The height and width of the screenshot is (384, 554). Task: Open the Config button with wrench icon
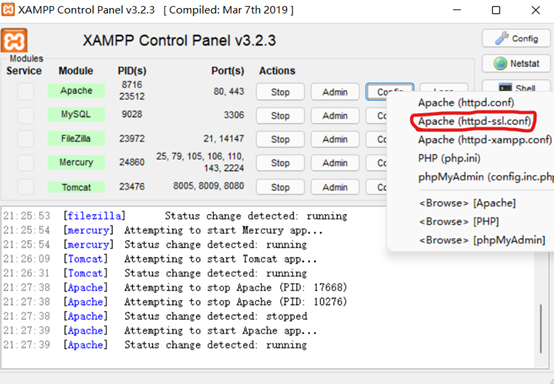pos(516,38)
